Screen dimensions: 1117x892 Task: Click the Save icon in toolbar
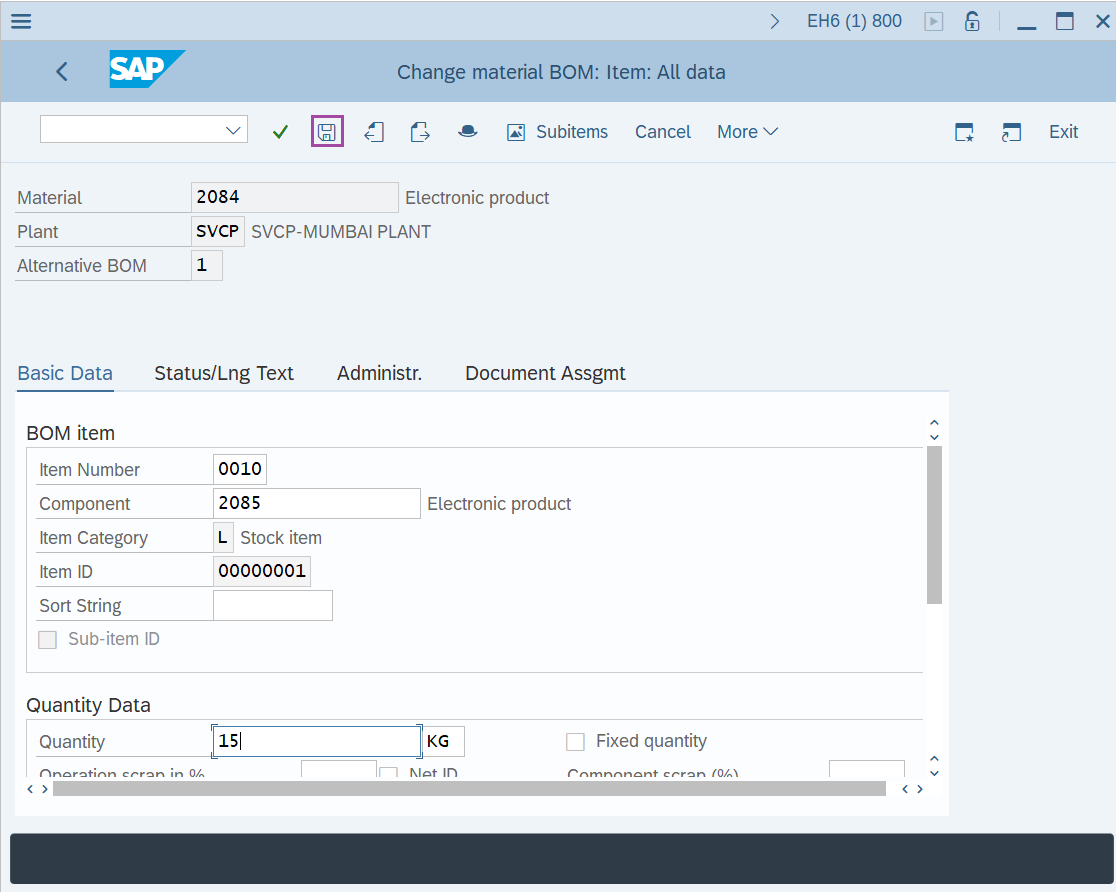[x=327, y=132]
